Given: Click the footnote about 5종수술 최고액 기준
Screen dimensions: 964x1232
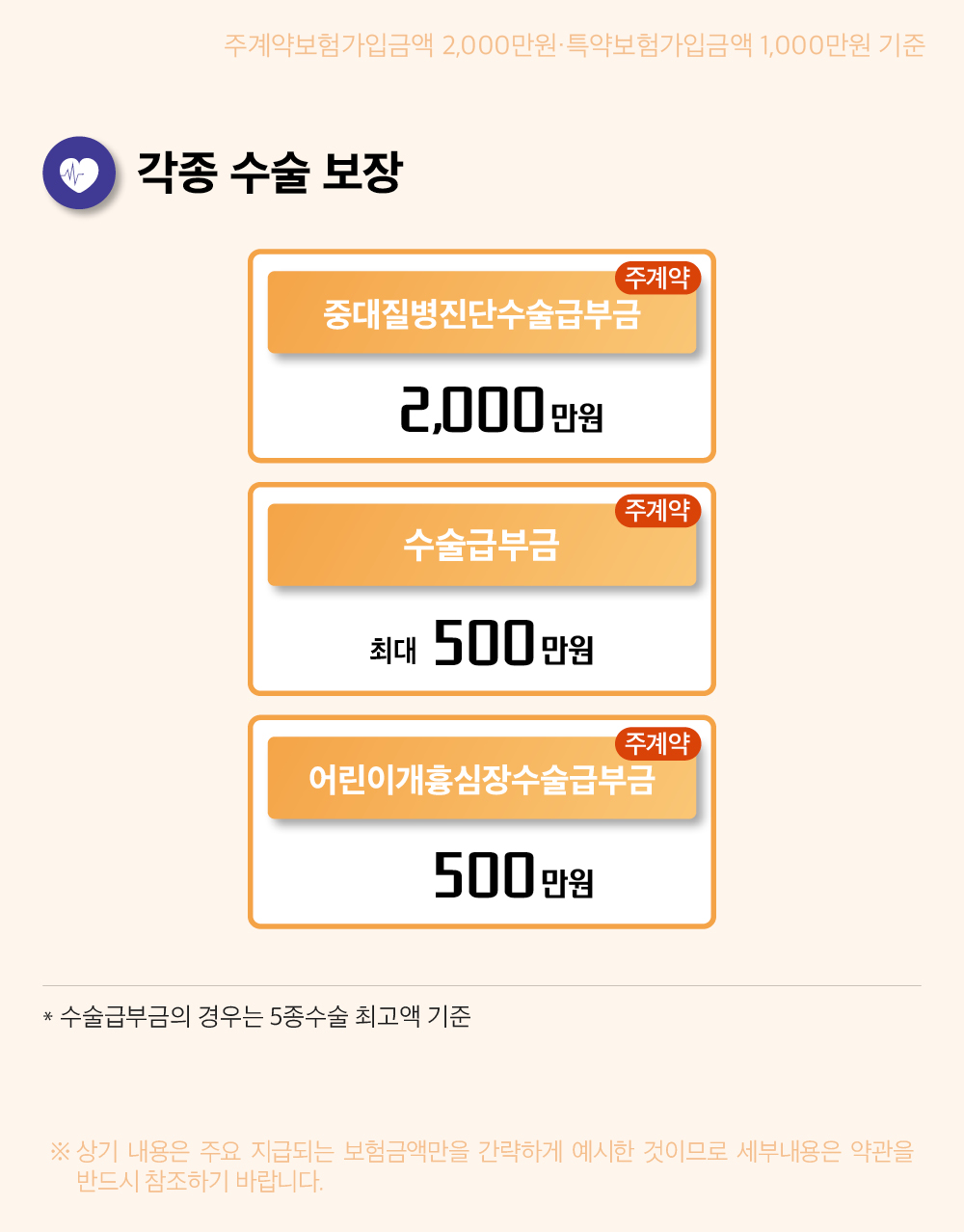Looking at the screenshot, I should click(256, 1016).
